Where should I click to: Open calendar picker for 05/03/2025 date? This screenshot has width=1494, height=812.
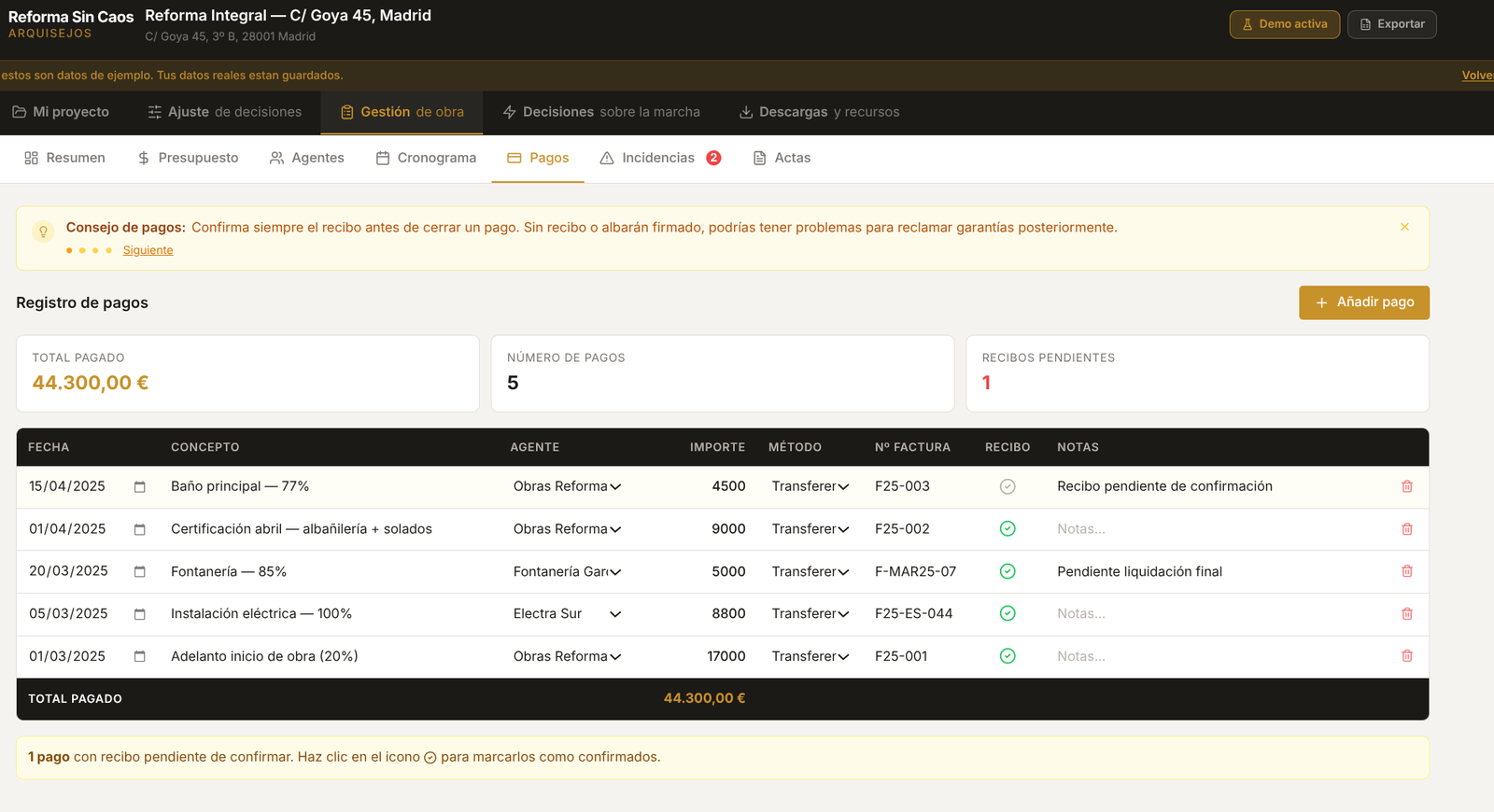click(140, 614)
